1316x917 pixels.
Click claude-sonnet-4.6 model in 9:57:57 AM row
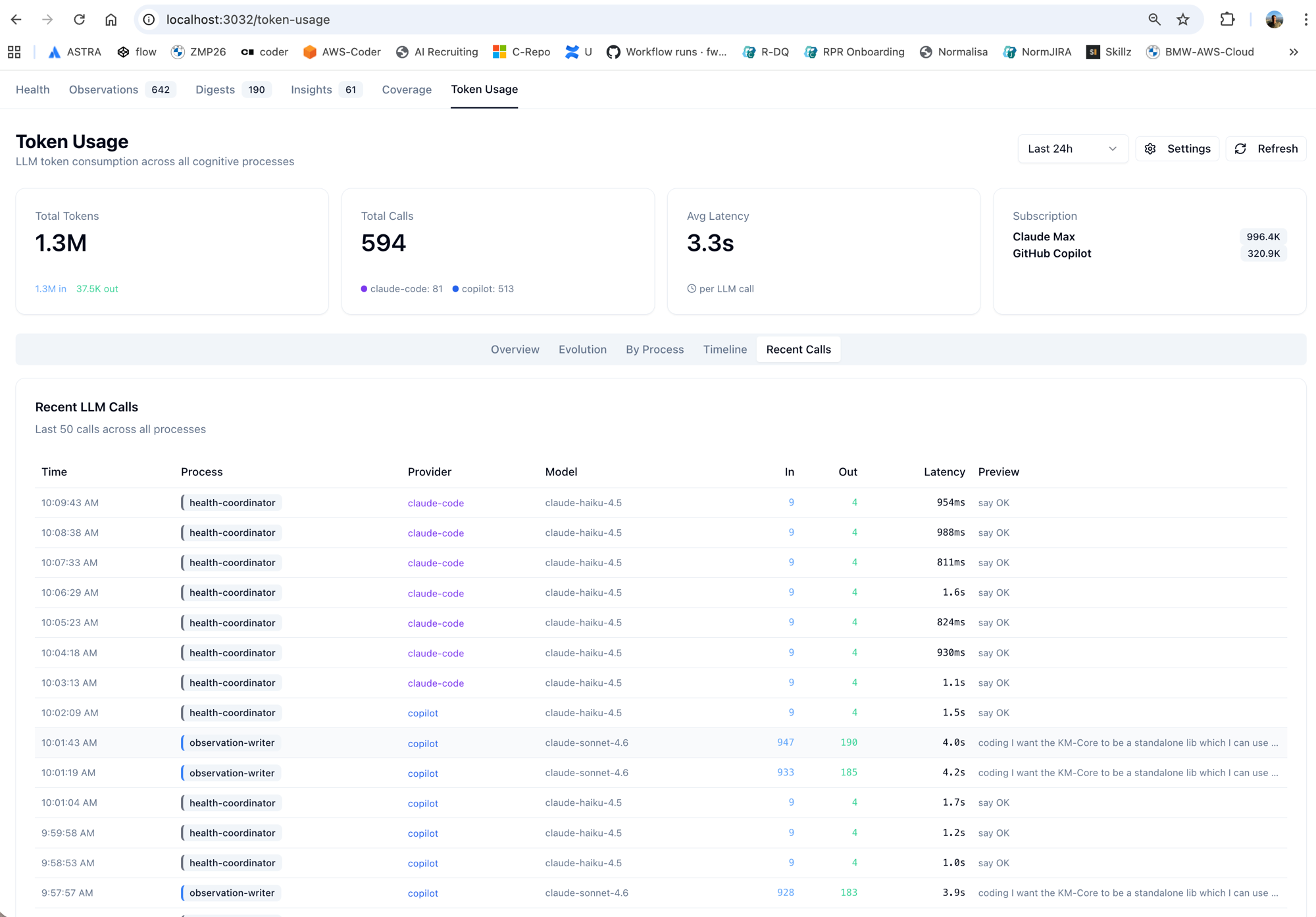(x=587, y=893)
